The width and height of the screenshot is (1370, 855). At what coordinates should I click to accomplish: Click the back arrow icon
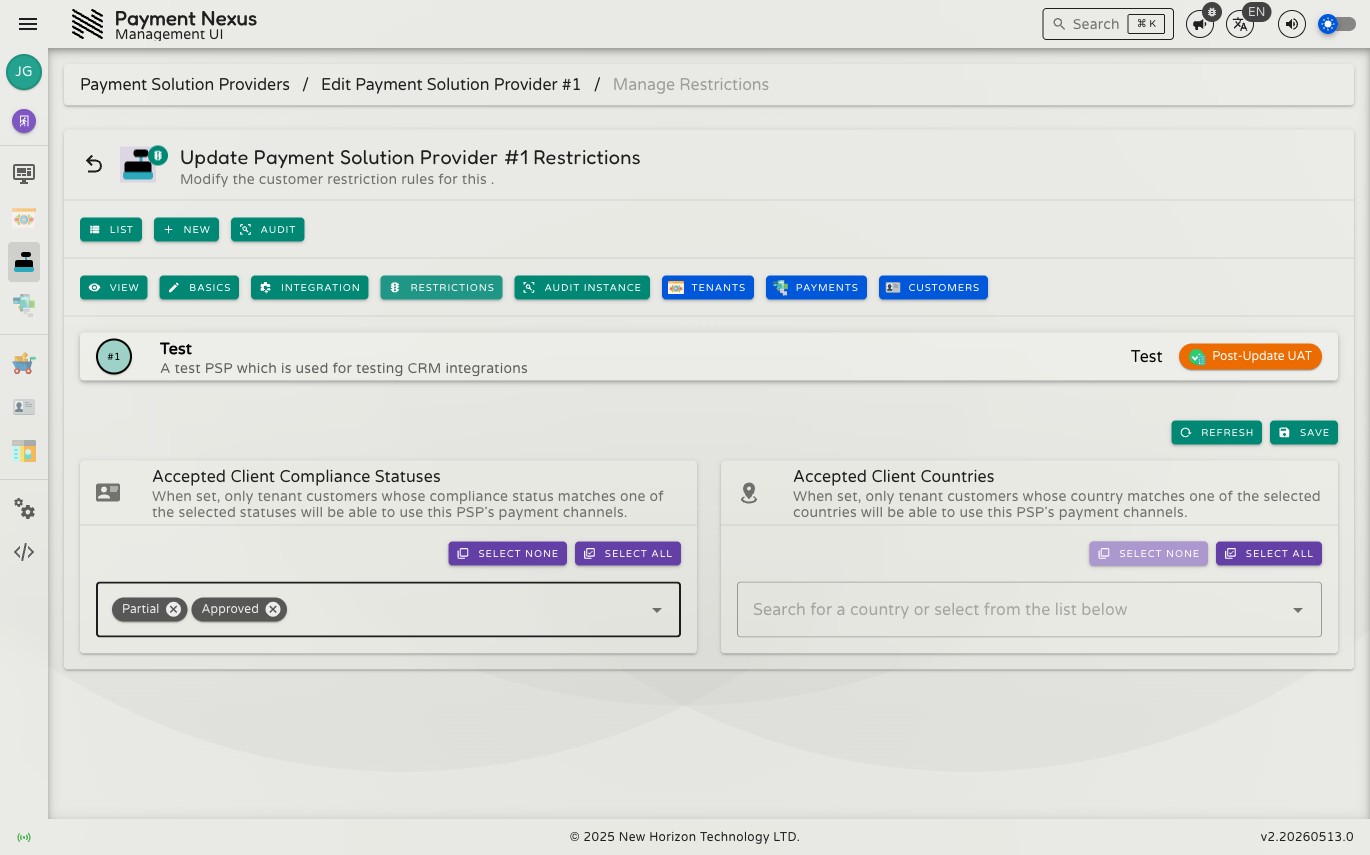click(x=94, y=164)
